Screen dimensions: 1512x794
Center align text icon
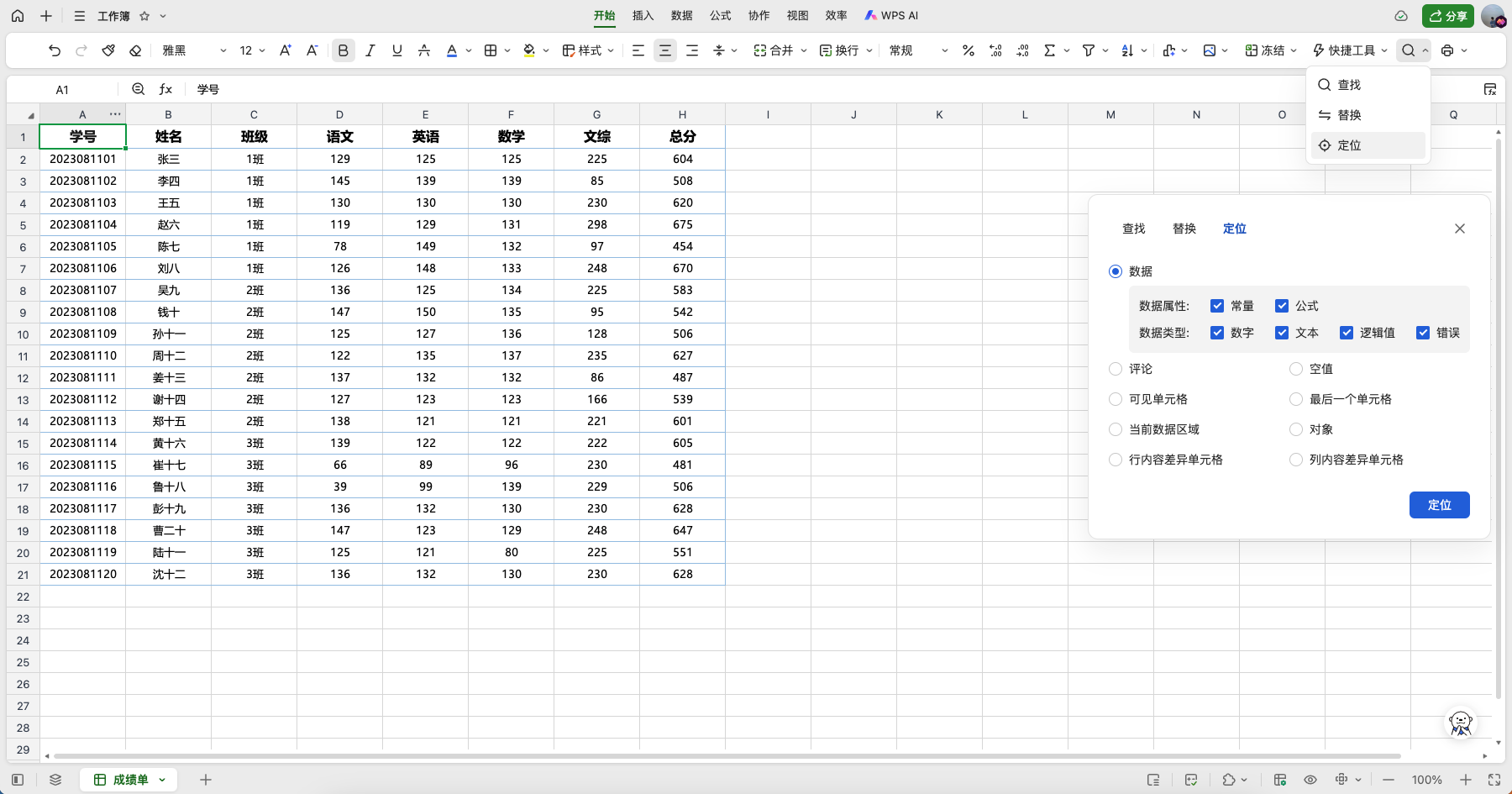pos(664,50)
